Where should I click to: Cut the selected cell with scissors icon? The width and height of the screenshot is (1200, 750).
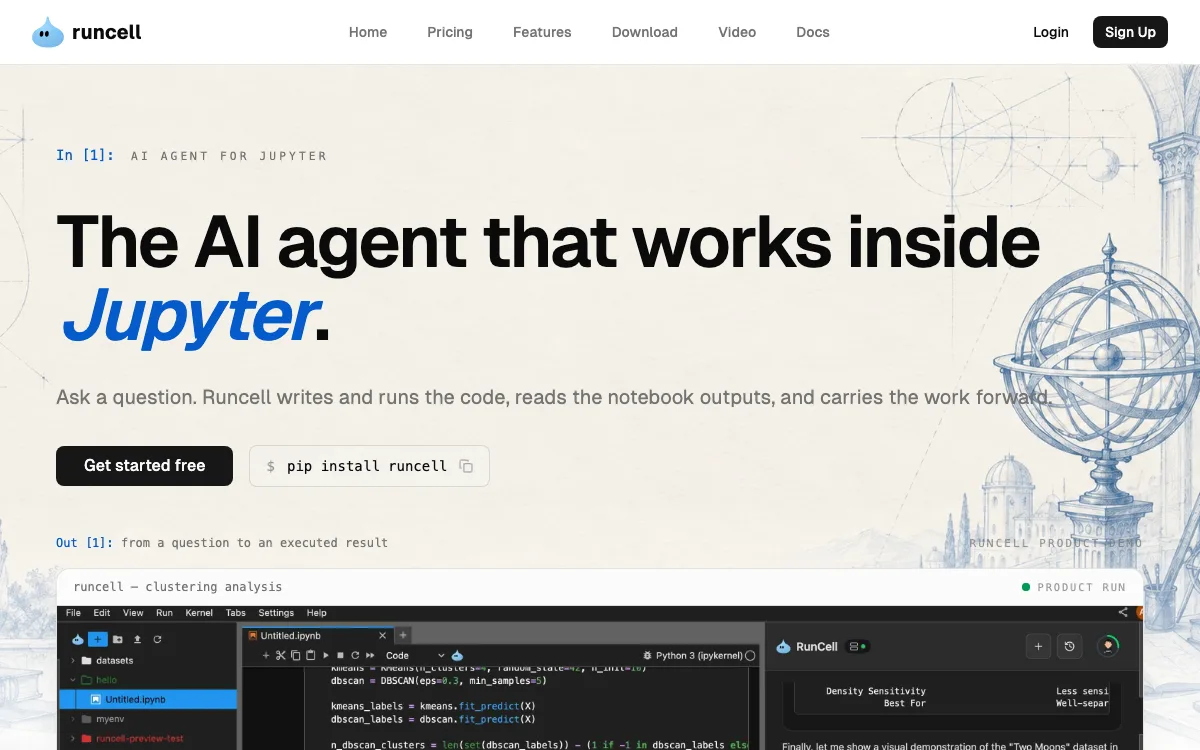click(x=280, y=655)
